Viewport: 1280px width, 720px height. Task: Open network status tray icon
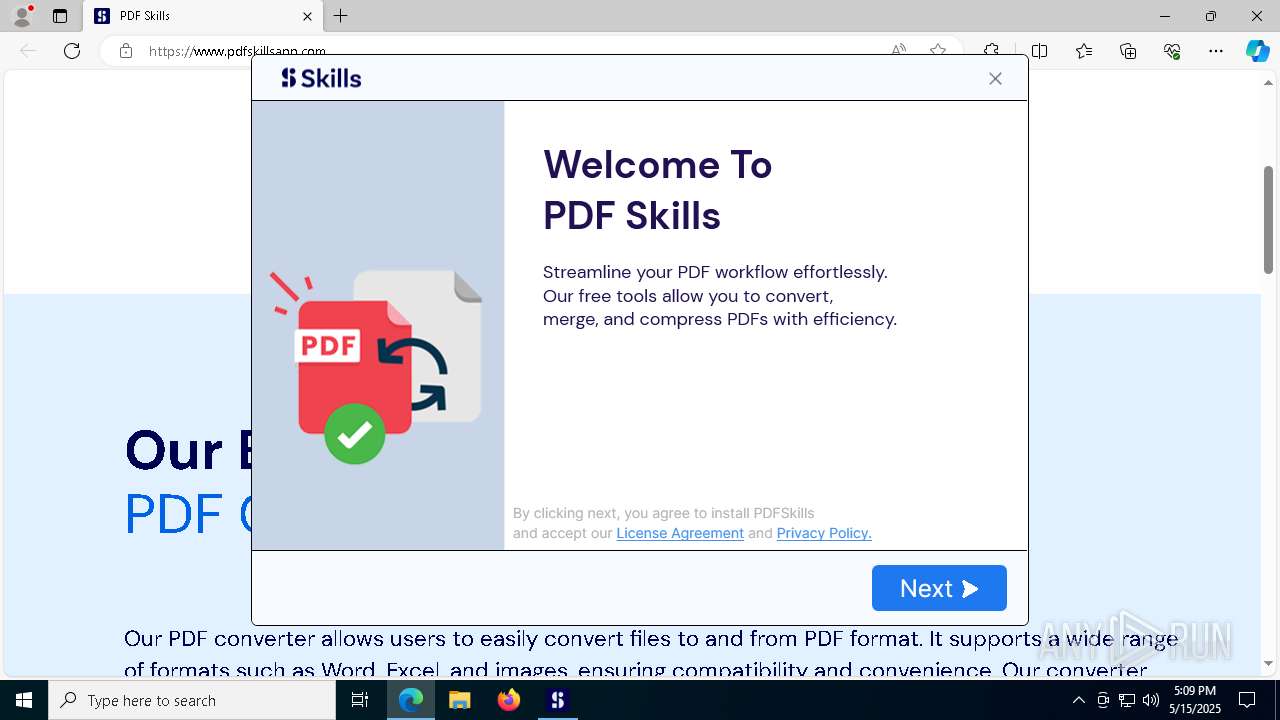pos(1127,700)
